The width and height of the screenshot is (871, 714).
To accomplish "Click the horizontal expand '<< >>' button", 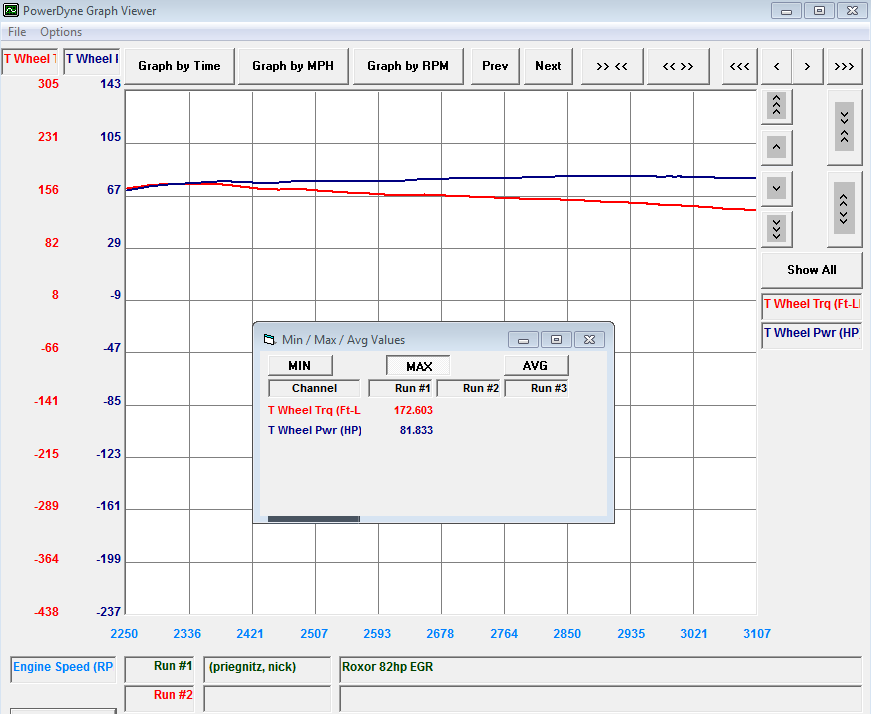I will (677, 66).
